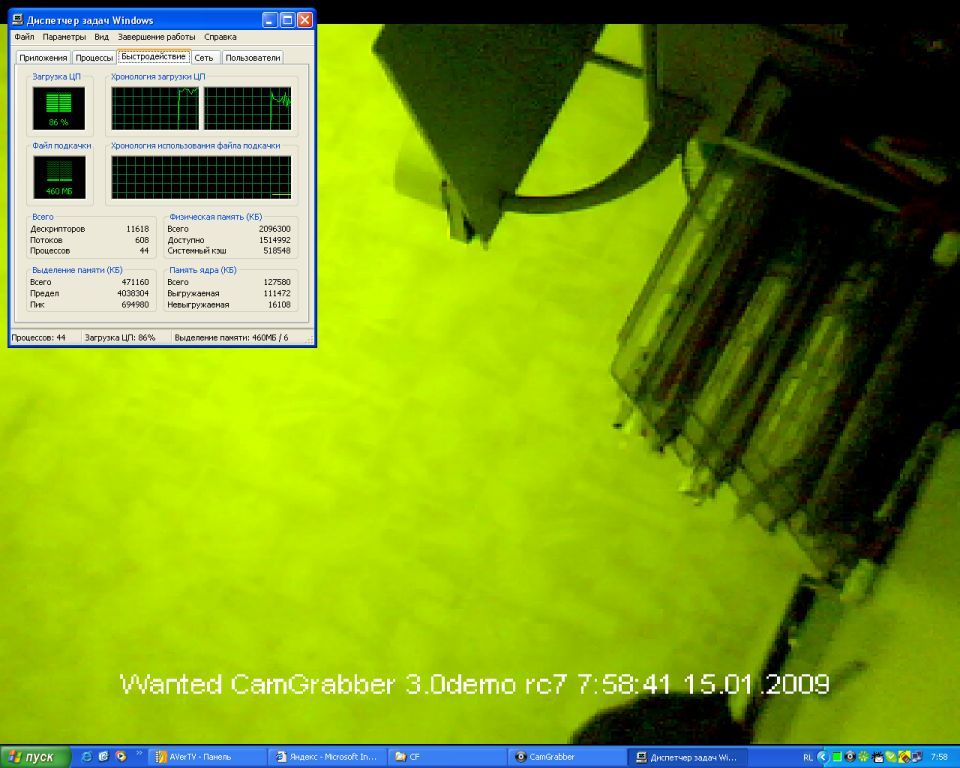The width and height of the screenshot is (960, 768).
Task: Click Task Manager title bar icon
Action: point(19,20)
